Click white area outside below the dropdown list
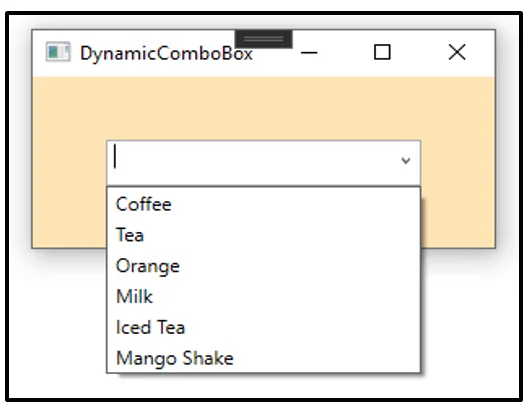Image resolution: width=532 pixels, height=408 pixels. click(x=264, y=387)
